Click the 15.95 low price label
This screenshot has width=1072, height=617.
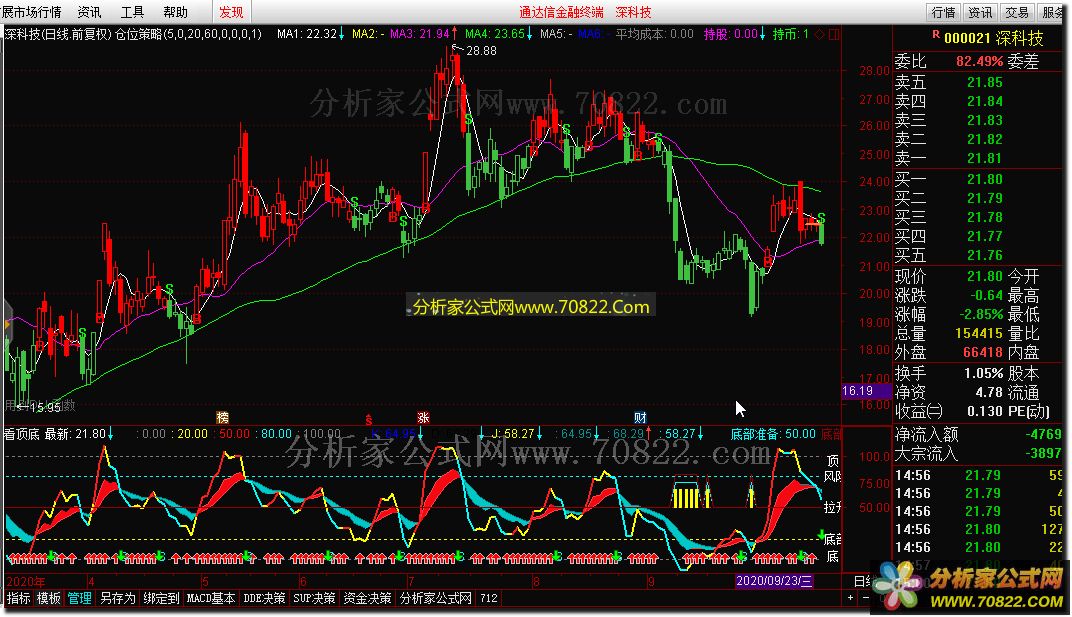[x=44, y=408]
